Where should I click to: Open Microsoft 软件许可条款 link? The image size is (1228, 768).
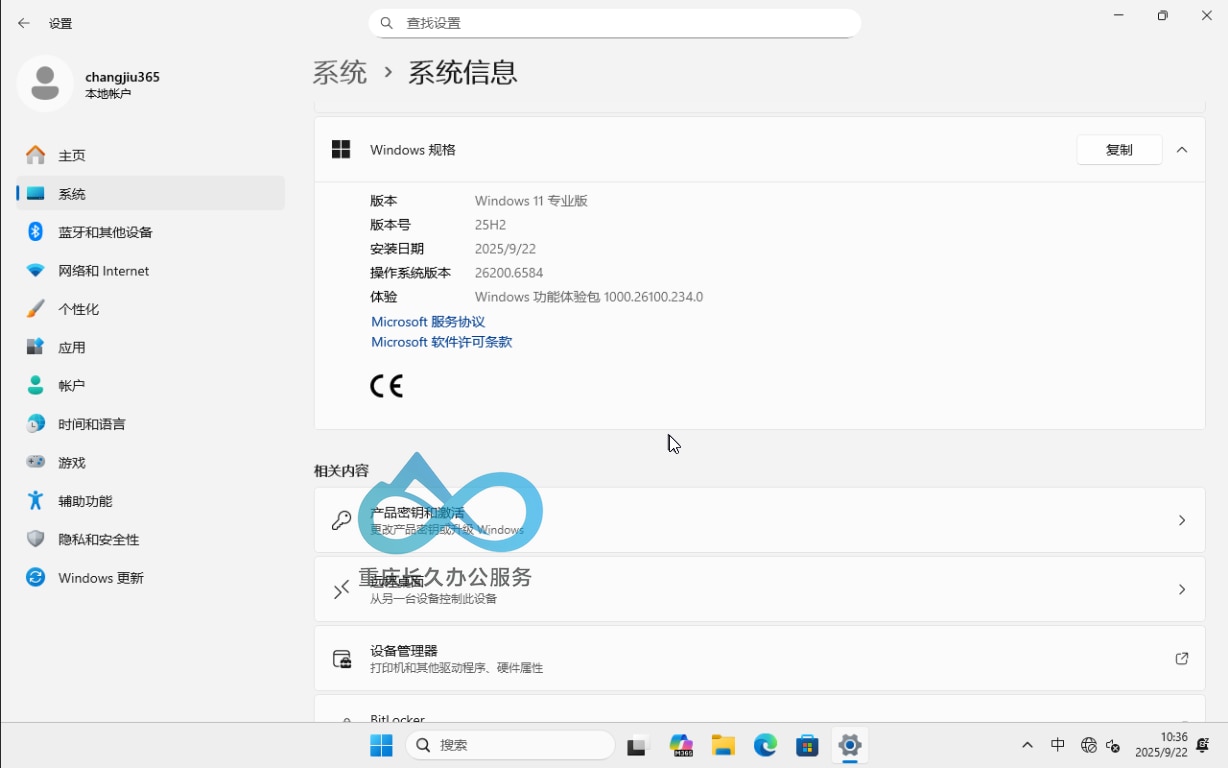(x=441, y=342)
